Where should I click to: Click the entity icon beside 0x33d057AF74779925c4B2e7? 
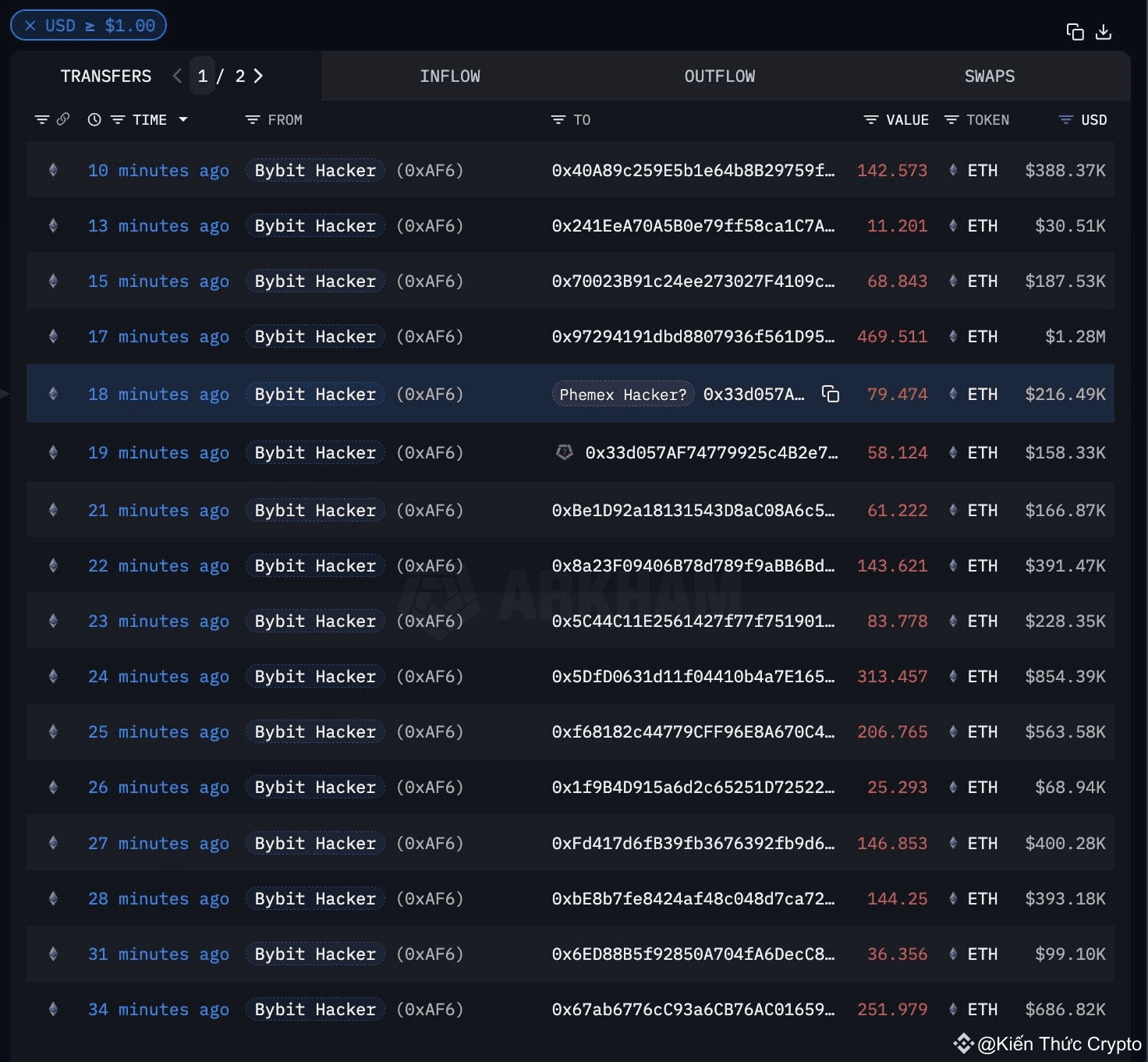click(x=564, y=452)
